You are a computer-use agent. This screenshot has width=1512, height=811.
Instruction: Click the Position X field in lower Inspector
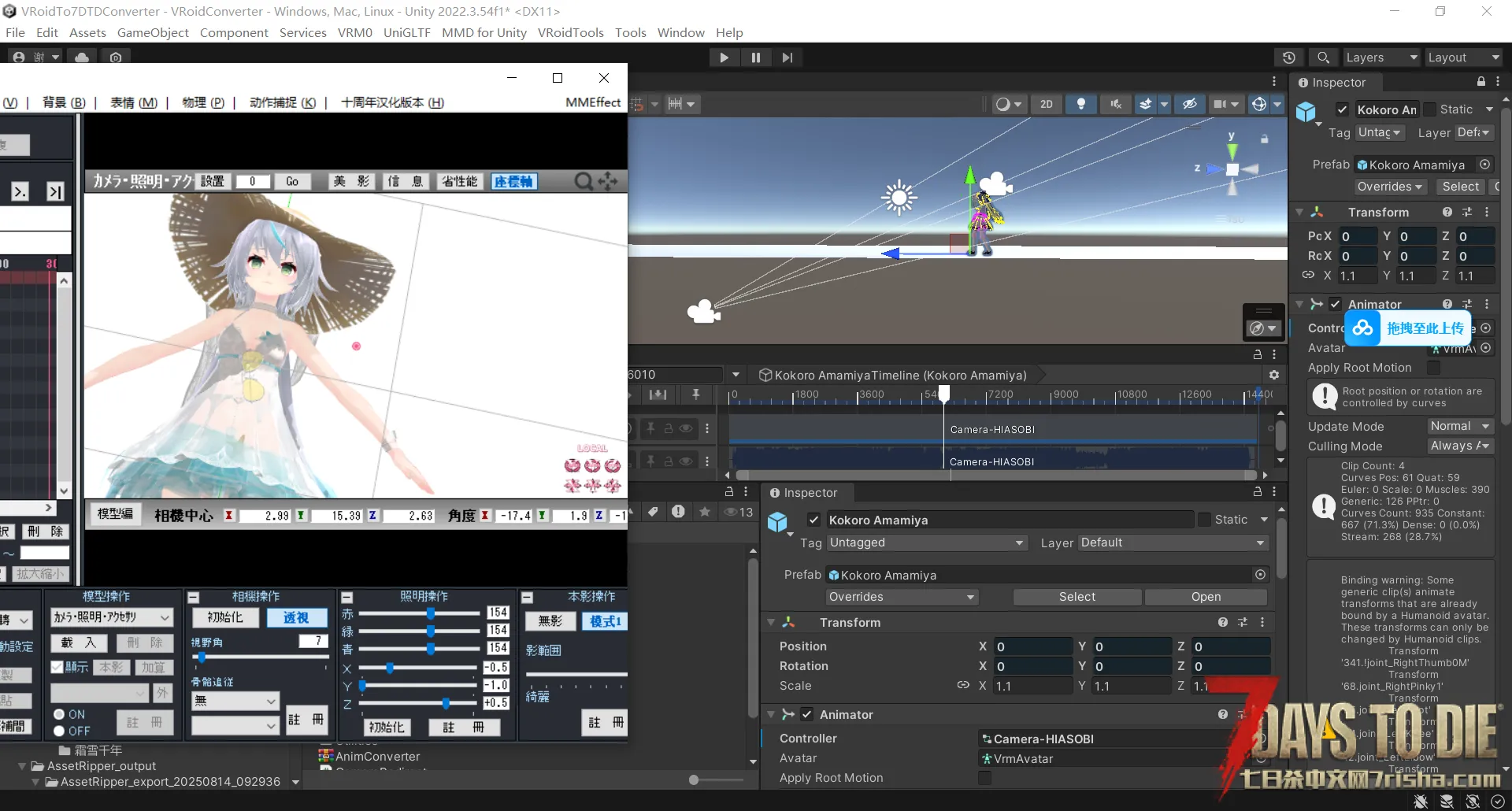coord(1032,646)
